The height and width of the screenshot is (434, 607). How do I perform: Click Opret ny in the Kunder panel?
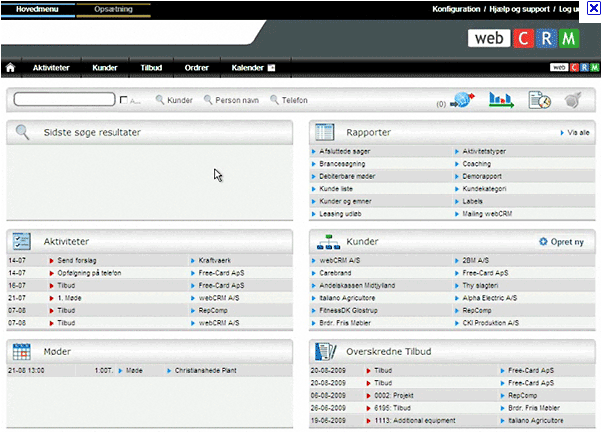(x=561, y=242)
